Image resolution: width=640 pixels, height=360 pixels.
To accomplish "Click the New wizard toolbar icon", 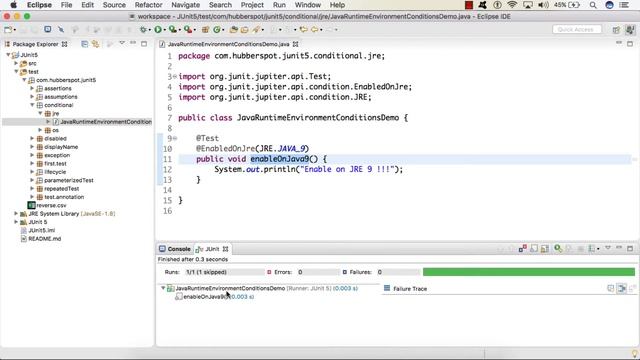I will 8,29.
